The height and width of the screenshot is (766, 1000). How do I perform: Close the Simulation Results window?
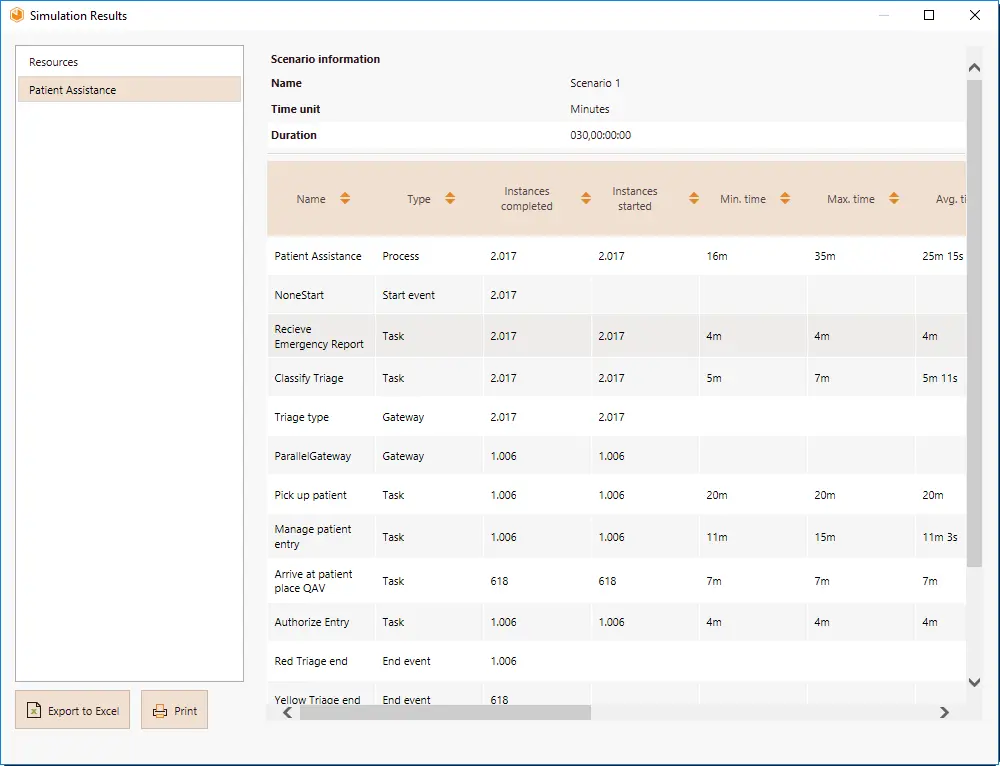point(975,15)
